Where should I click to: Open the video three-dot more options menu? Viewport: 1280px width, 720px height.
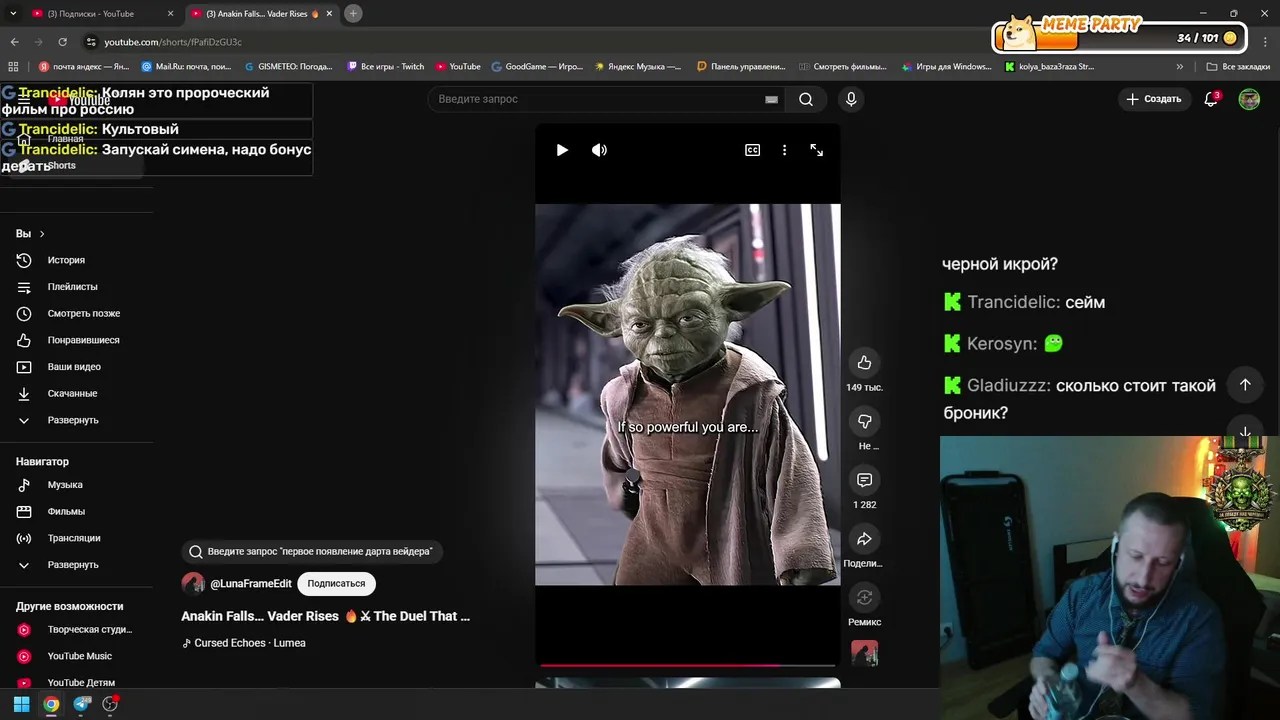[784, 150]
